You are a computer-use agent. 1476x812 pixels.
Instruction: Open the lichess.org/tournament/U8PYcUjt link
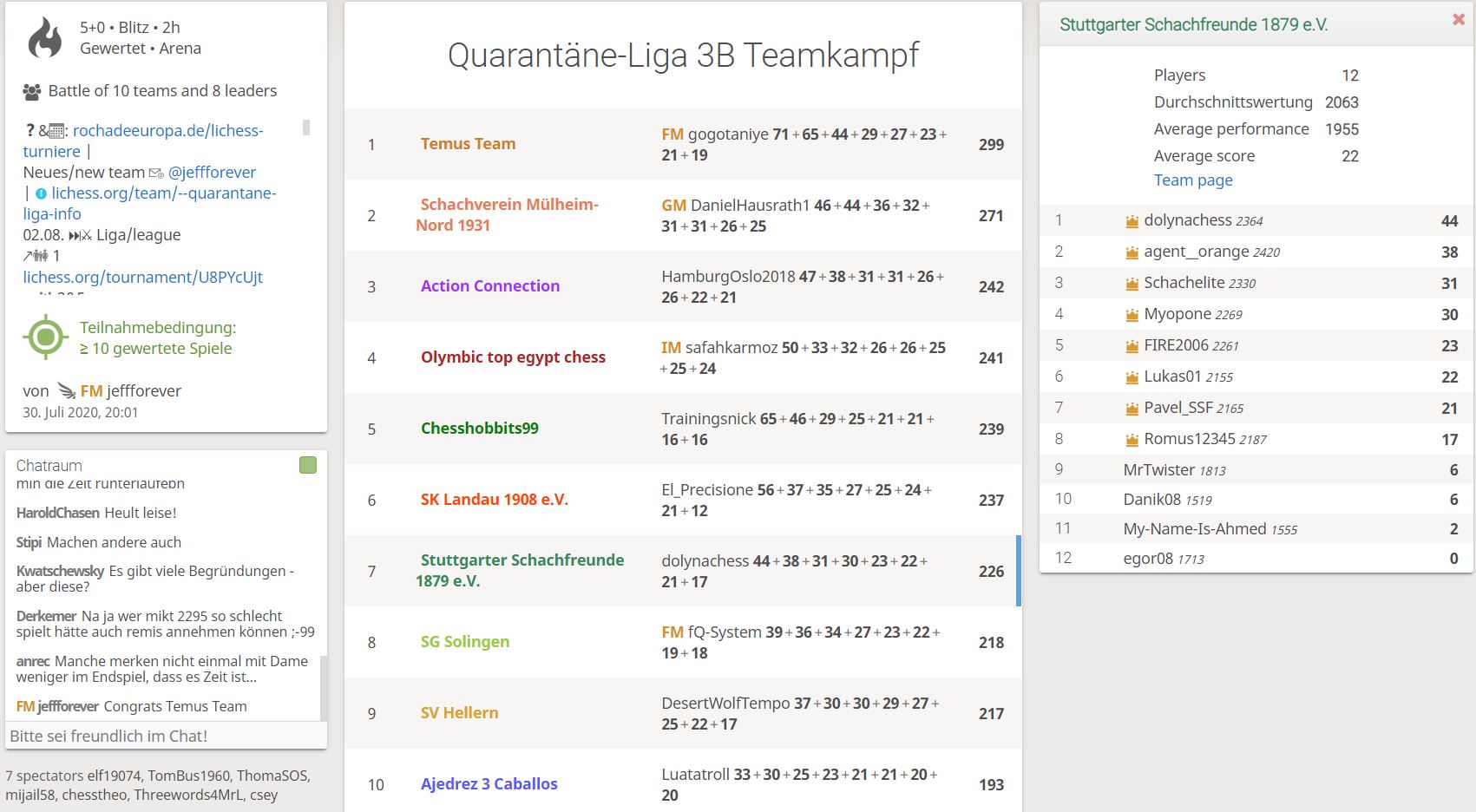coord(143,278)
